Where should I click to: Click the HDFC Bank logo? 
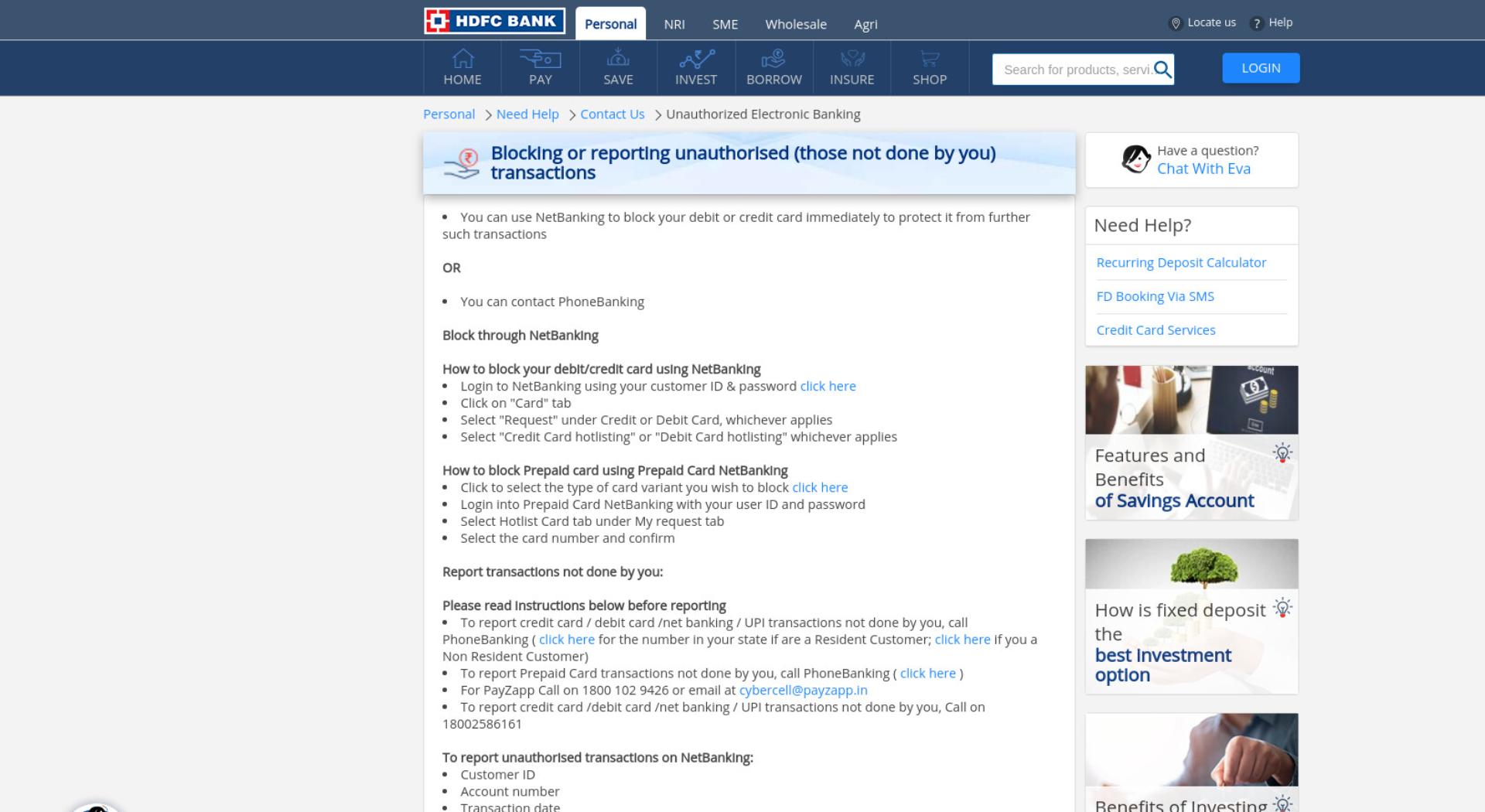(x=494, y=21)
